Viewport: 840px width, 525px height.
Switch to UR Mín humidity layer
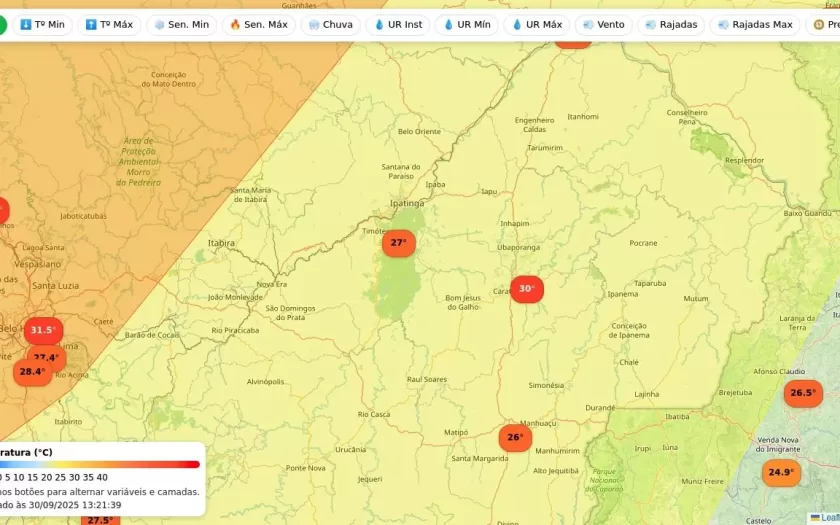(467, 24)
